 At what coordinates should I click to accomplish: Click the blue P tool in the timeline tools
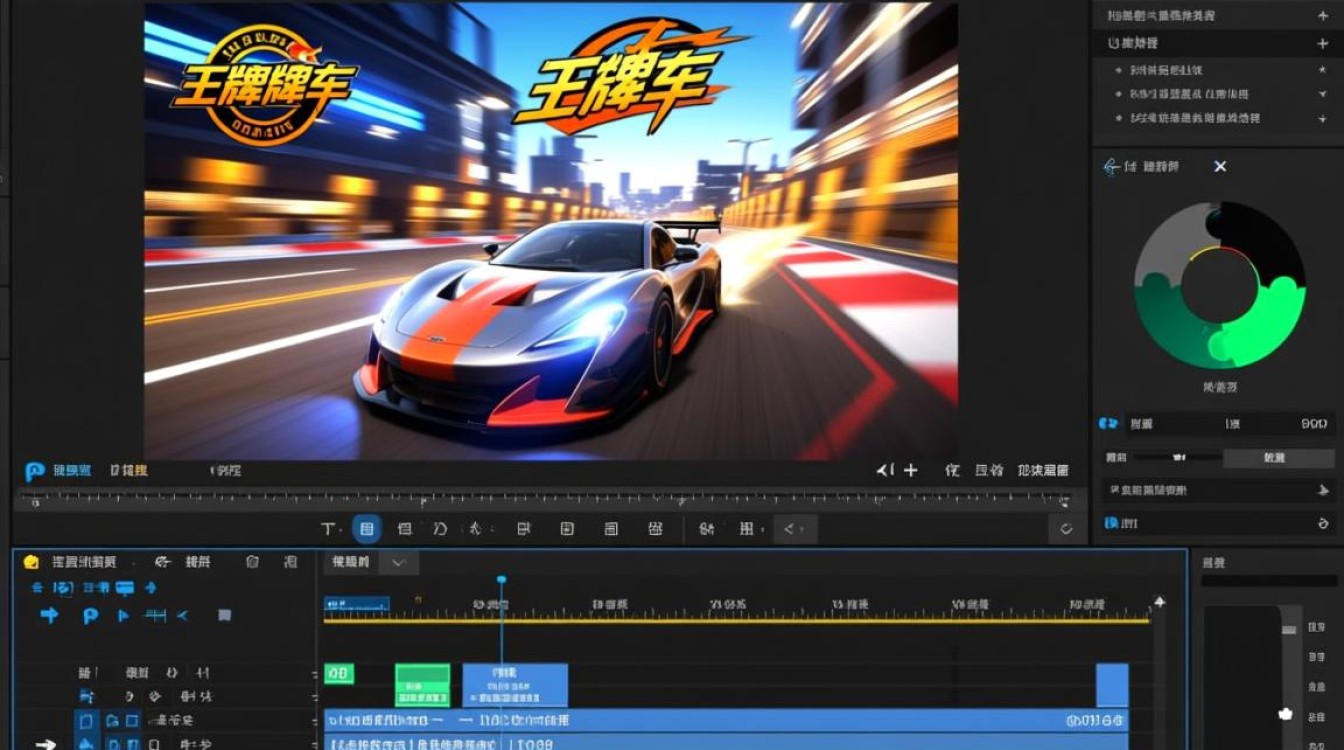90,615
